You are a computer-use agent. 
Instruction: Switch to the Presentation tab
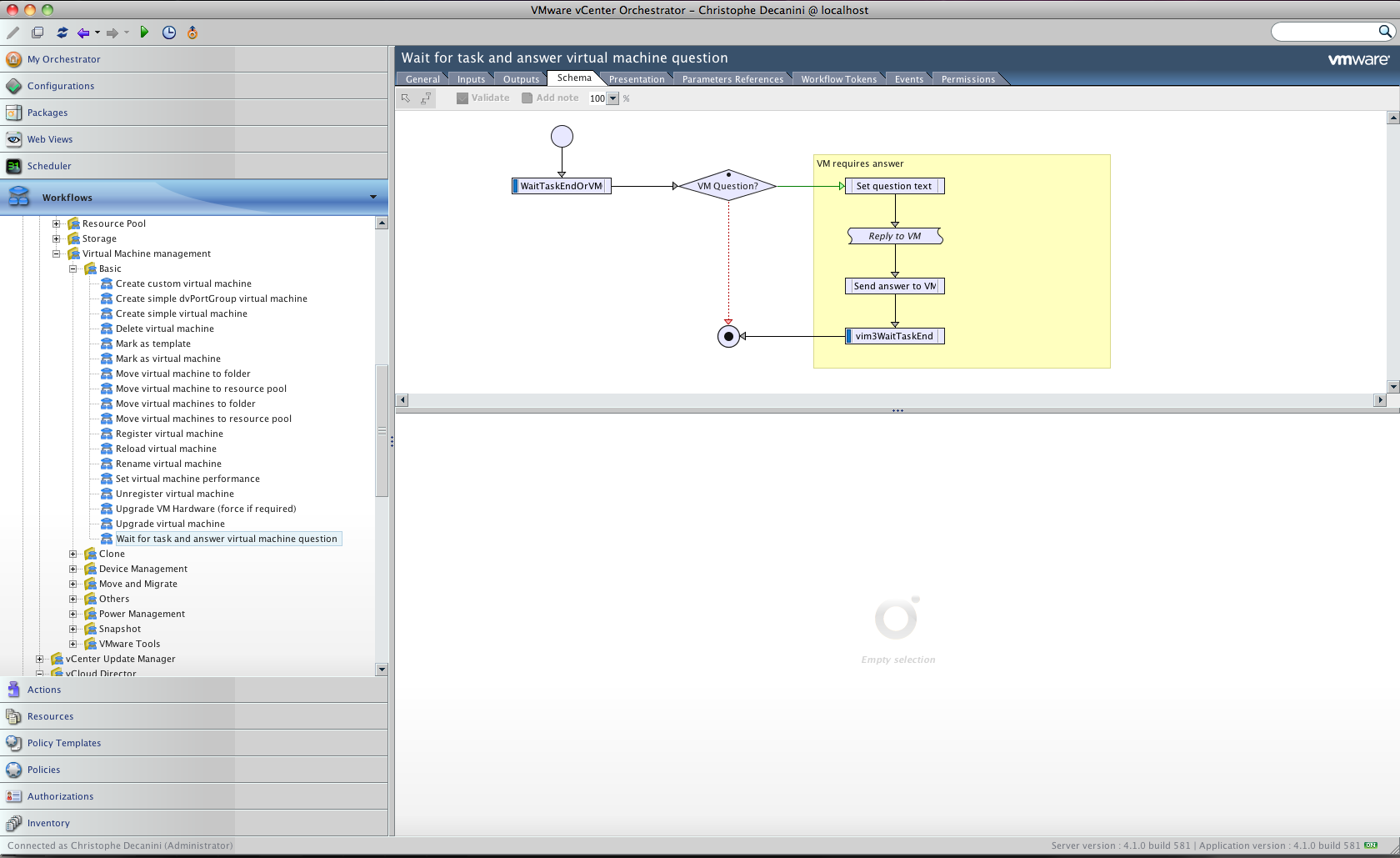tap(637, 79)
